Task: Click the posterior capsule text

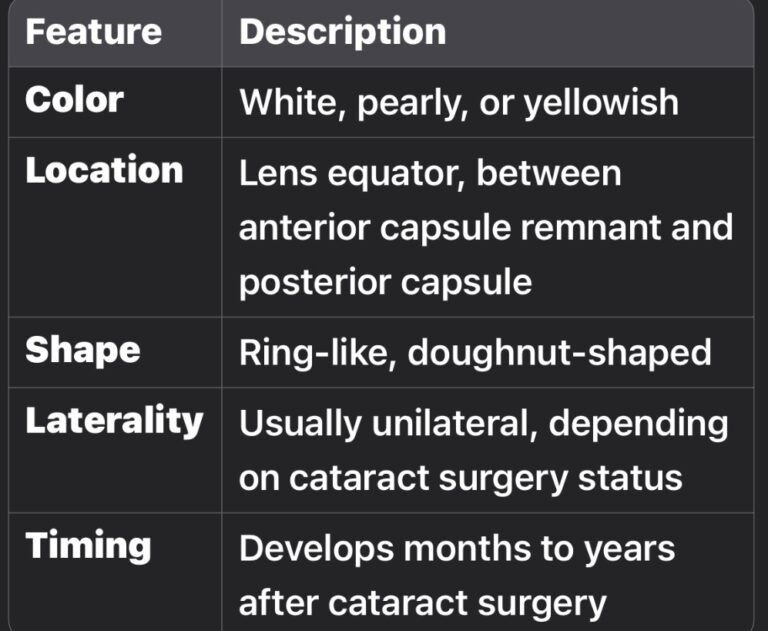Action: click(x=385, y=283)
